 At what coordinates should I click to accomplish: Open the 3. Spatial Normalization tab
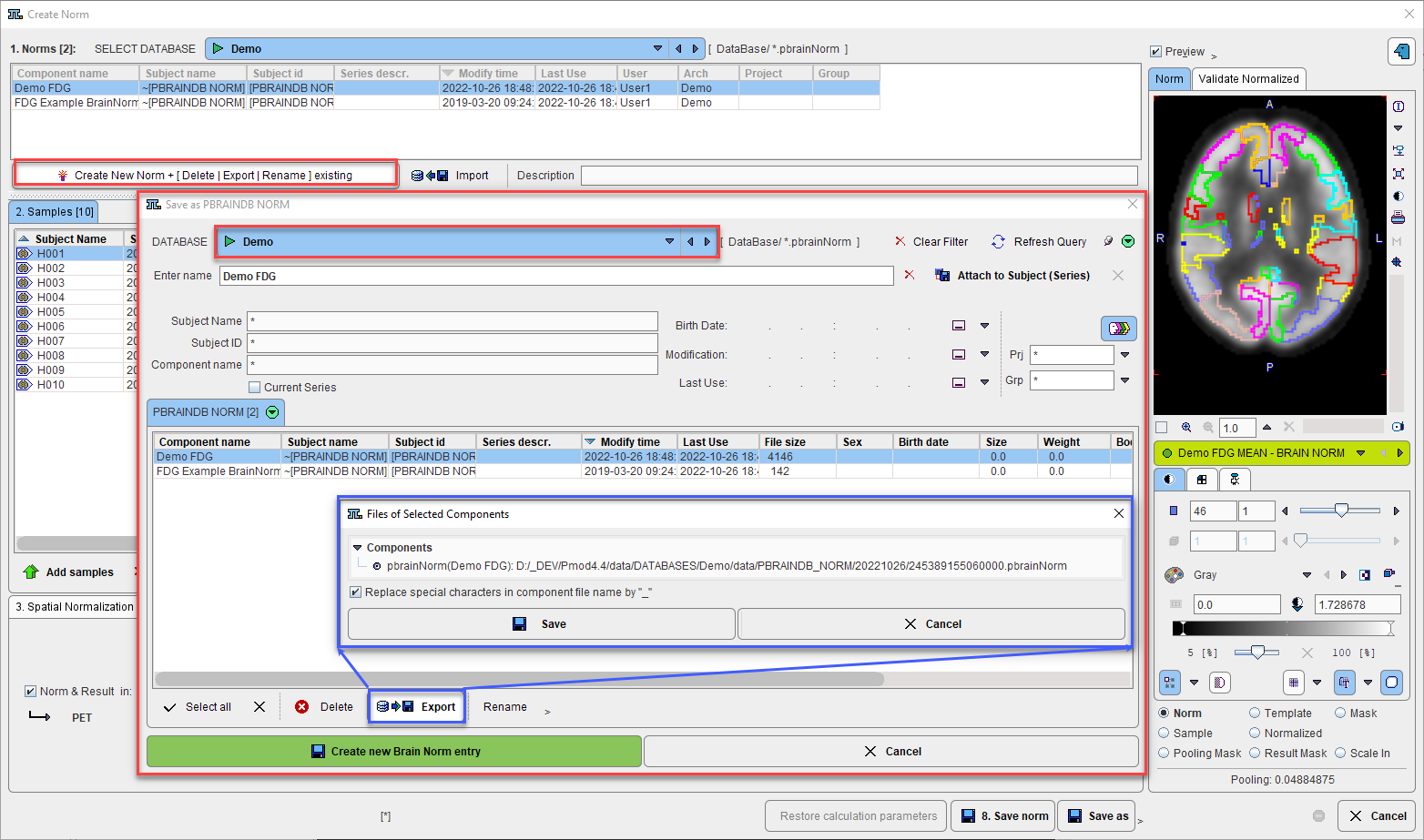tap(75, 607)
